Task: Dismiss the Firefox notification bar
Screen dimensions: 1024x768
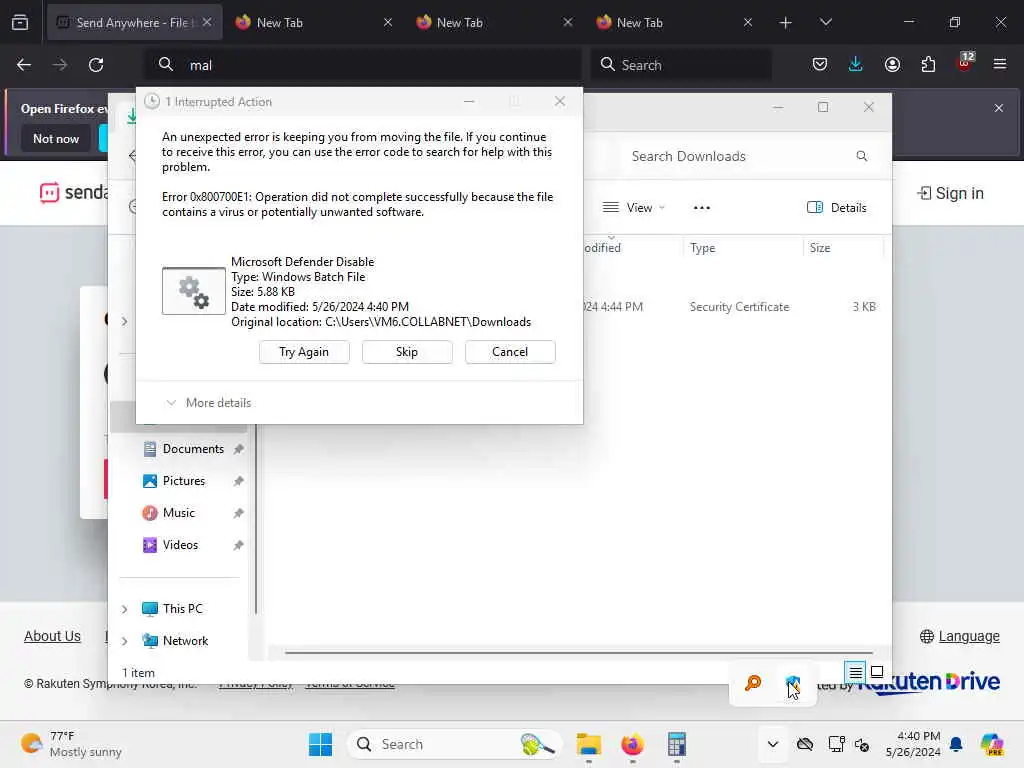Action: point(999,108)
